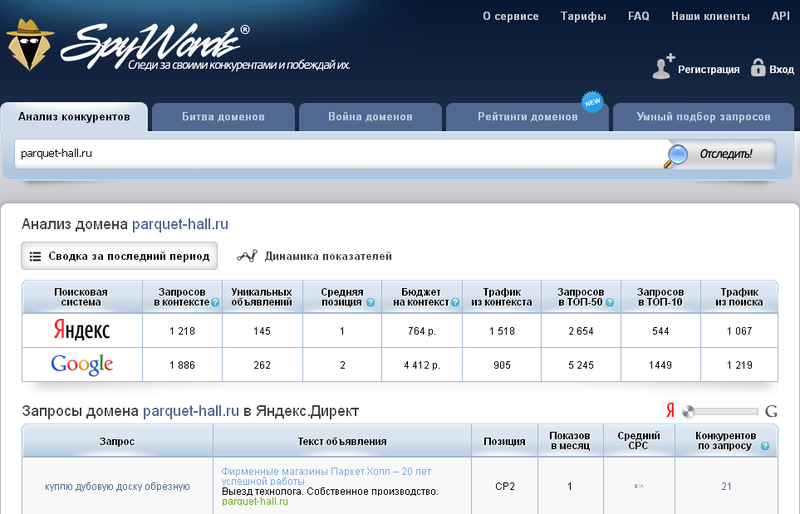Click the Яндекс/Google slider handle
Image resolution: width=800 pixels, height=514 pixels.
click(688, 411)
